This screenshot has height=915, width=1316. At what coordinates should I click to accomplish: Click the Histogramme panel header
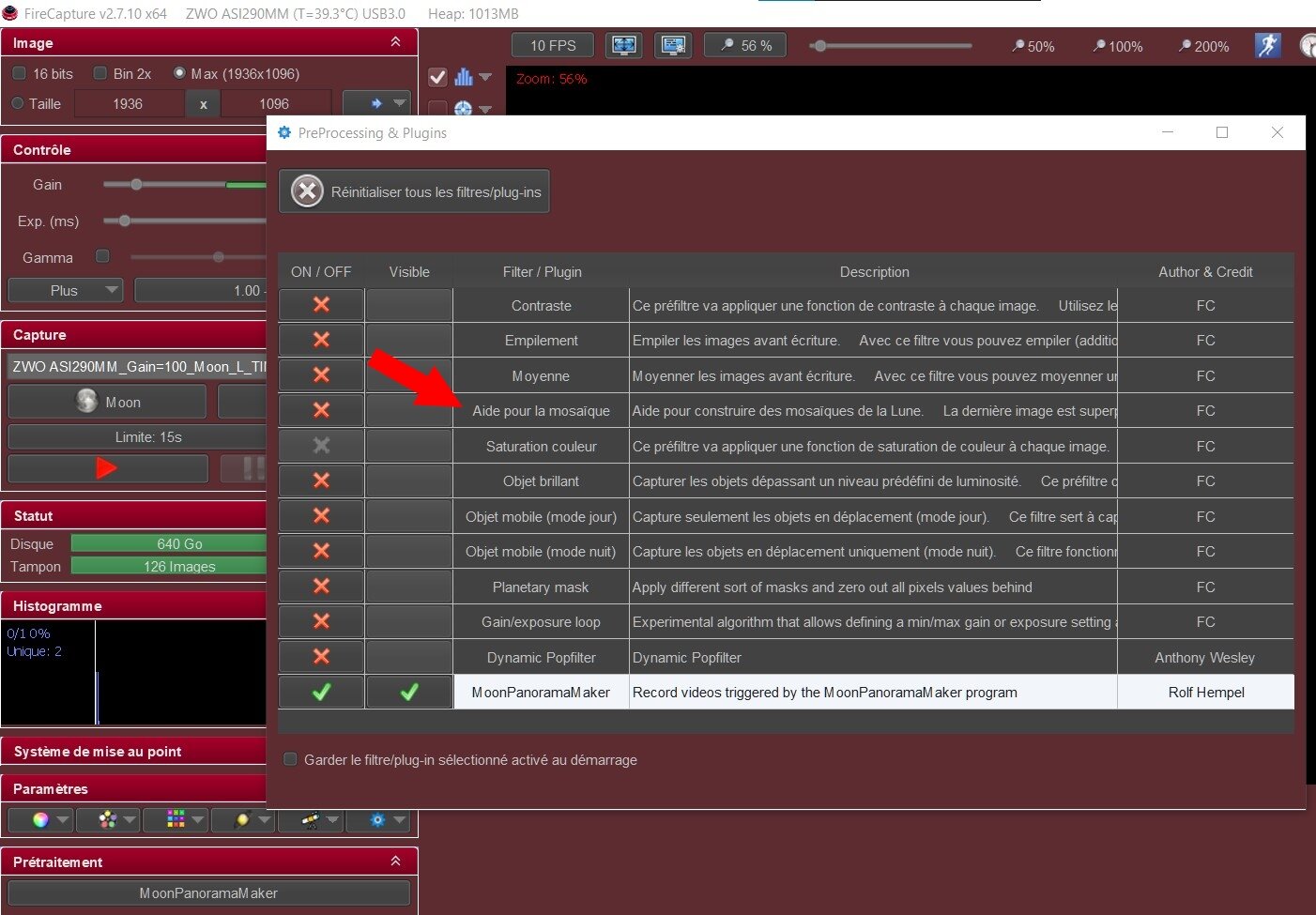coord(134,605)
